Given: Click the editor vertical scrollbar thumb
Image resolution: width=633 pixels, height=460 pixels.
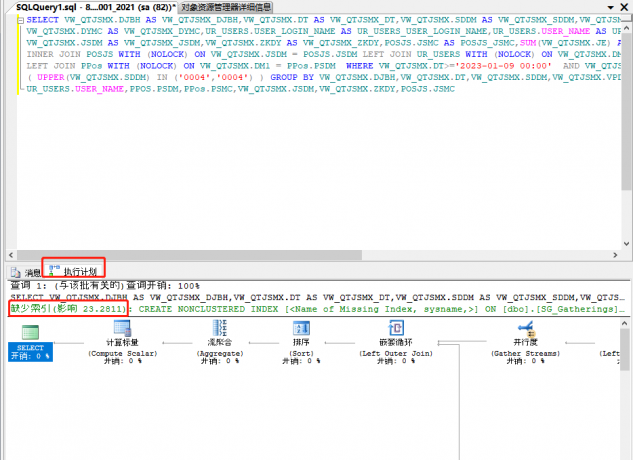Looking at the screenshot, I should click(x=627, y=111).
